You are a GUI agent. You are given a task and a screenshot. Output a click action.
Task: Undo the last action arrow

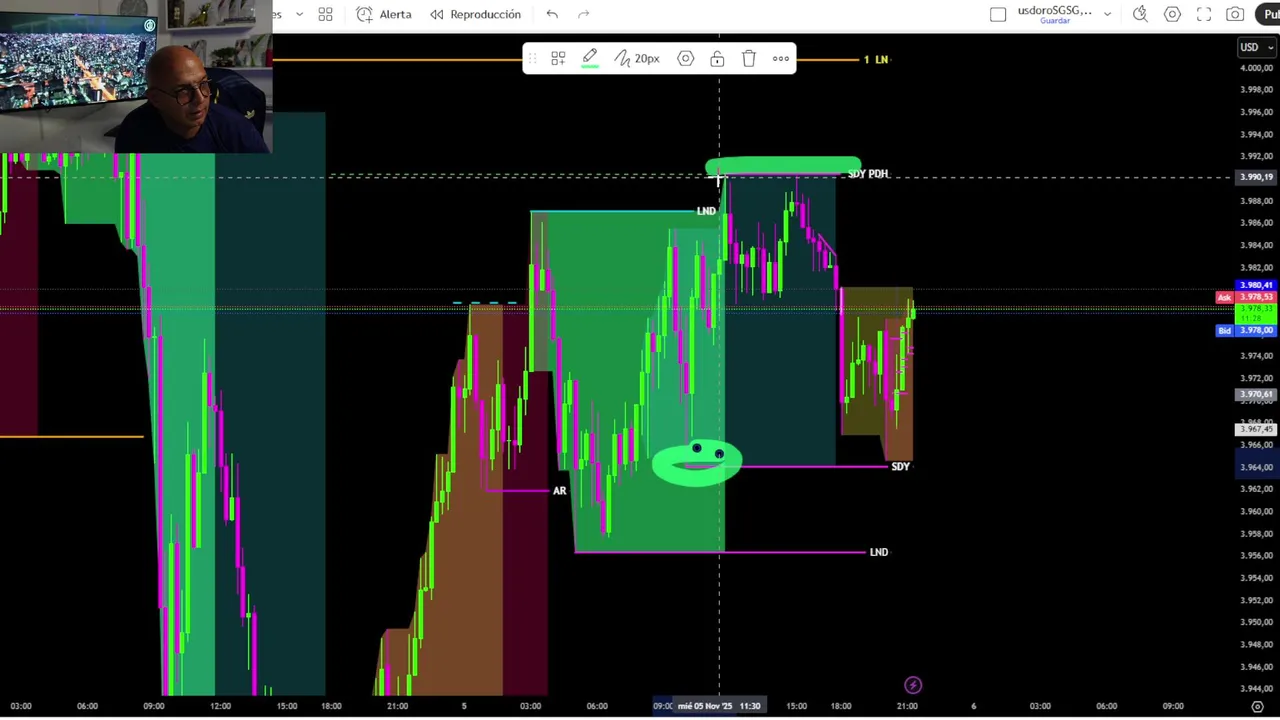click(x=552, y=14)
